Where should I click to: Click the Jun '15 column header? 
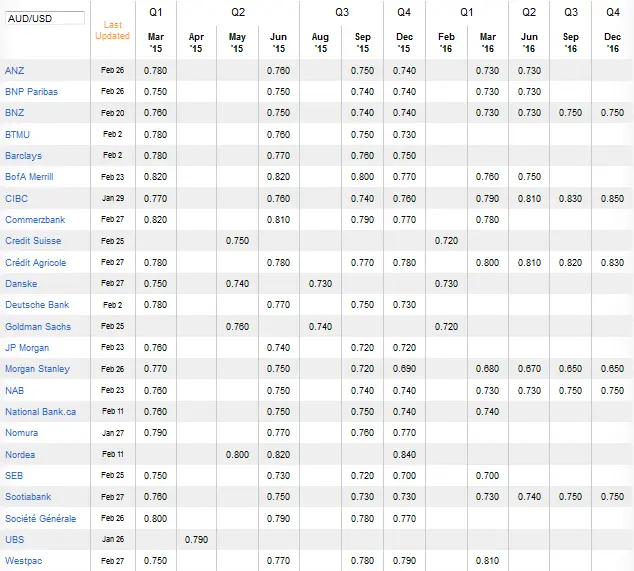278,43
